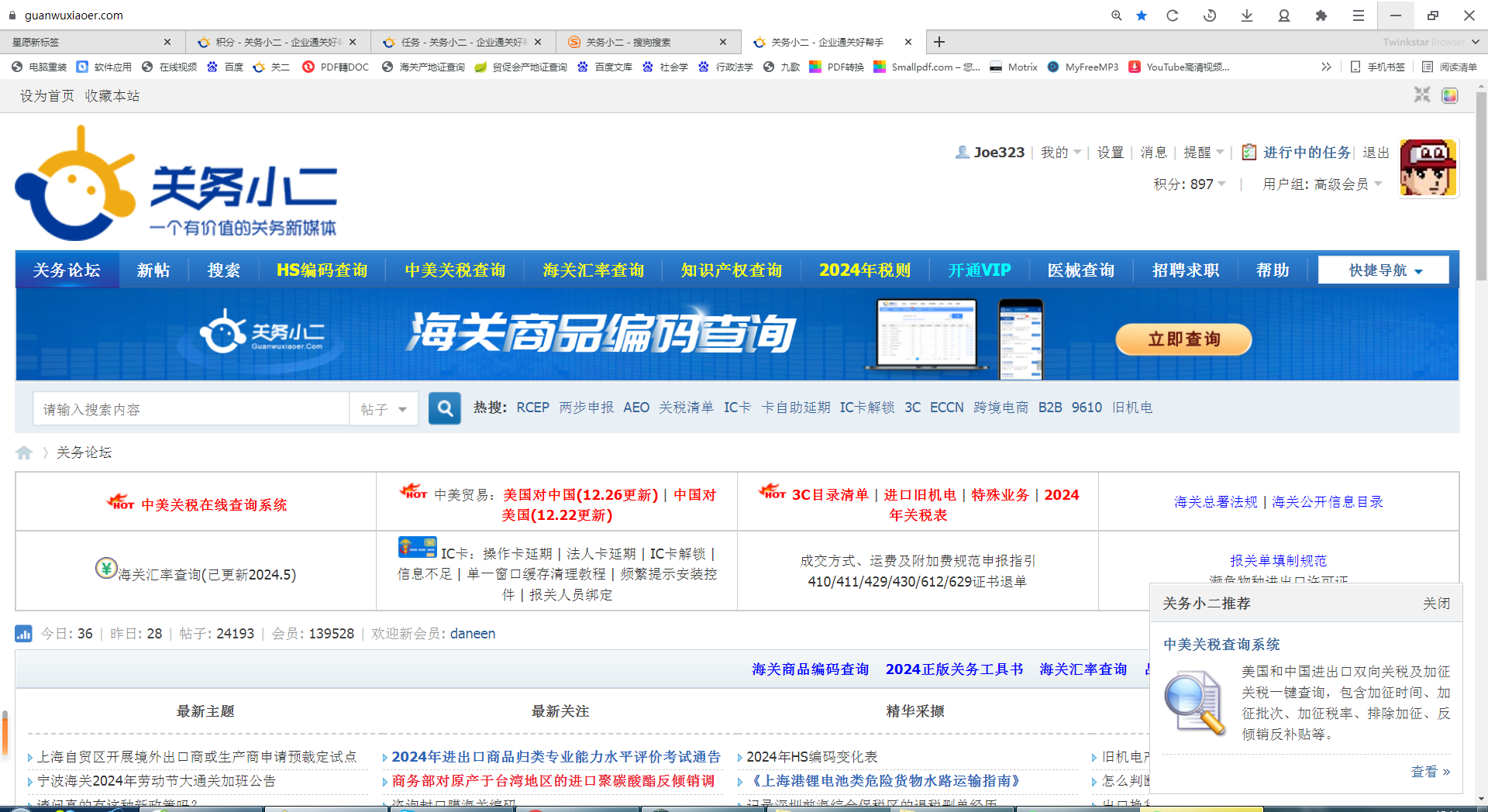Expand the 我的 dropdown menu
The image size is (1488, 812).
[1060, 153]
